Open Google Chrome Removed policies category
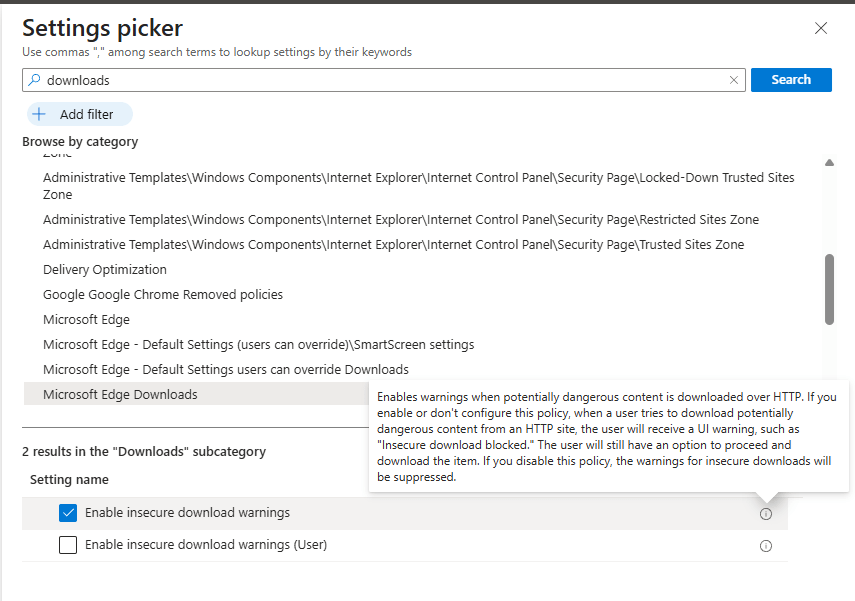The width and height of the screenshot is (855, 601). click(x=163, y=295)
